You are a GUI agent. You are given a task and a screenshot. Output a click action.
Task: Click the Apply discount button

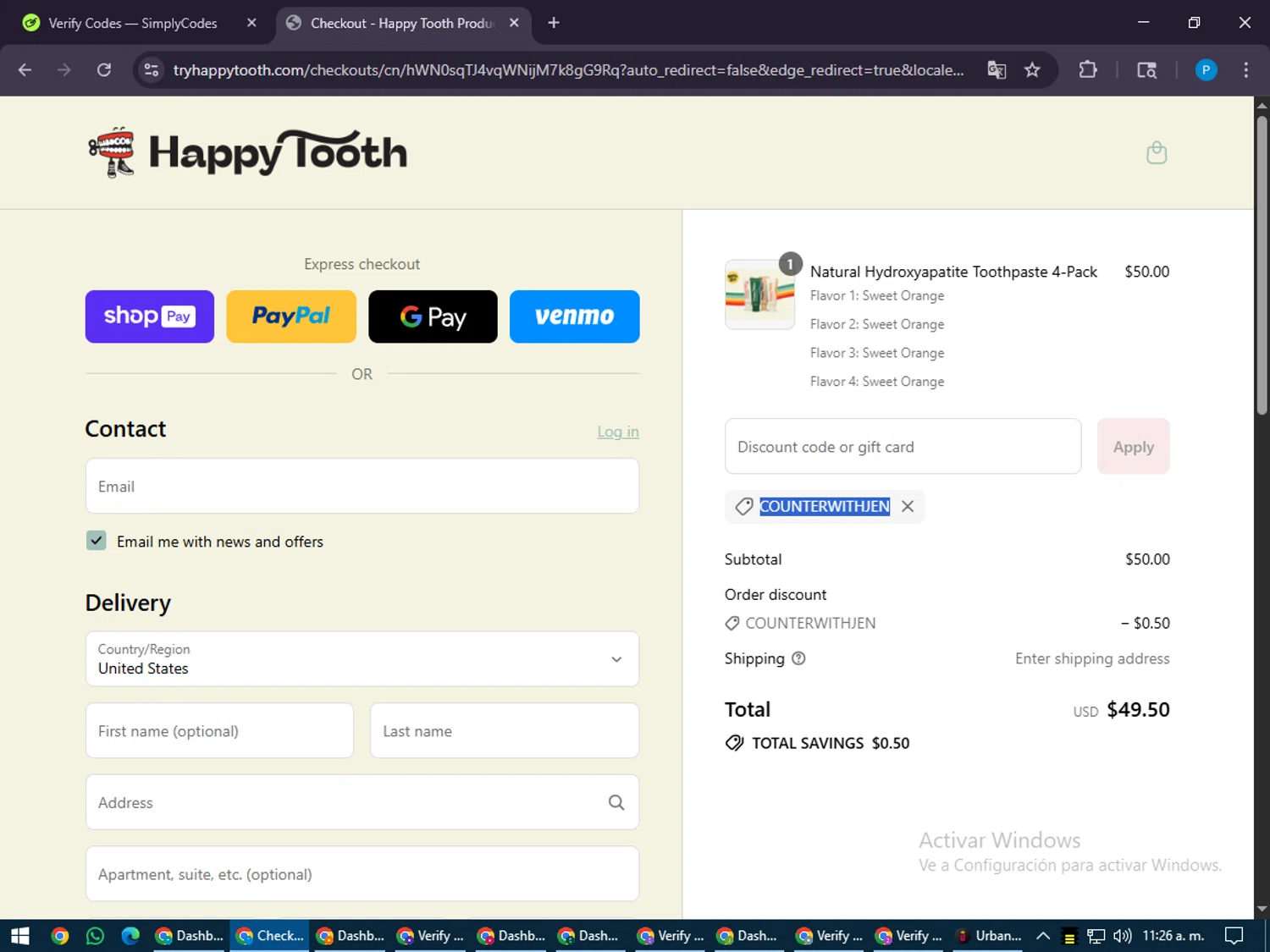[x=1133, y=446]
